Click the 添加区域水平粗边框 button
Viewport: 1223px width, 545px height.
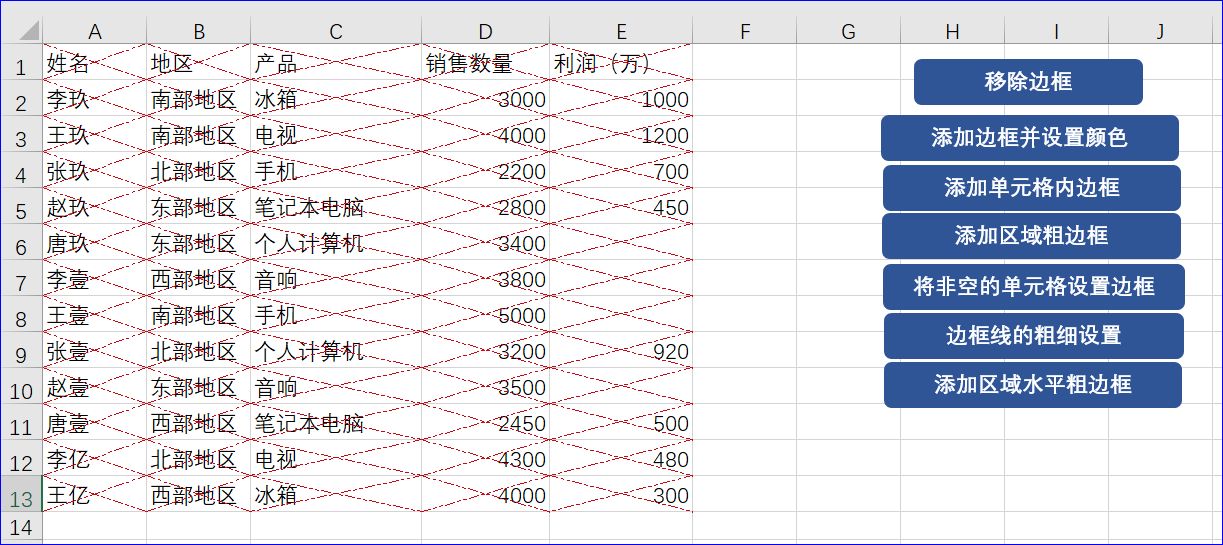pyautogui.click(x=1033, y=385)
